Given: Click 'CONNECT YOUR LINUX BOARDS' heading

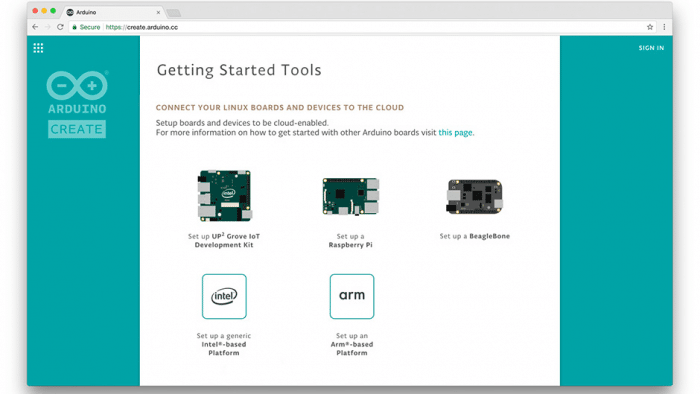Looking at the screenshot, I should (279, 108).
